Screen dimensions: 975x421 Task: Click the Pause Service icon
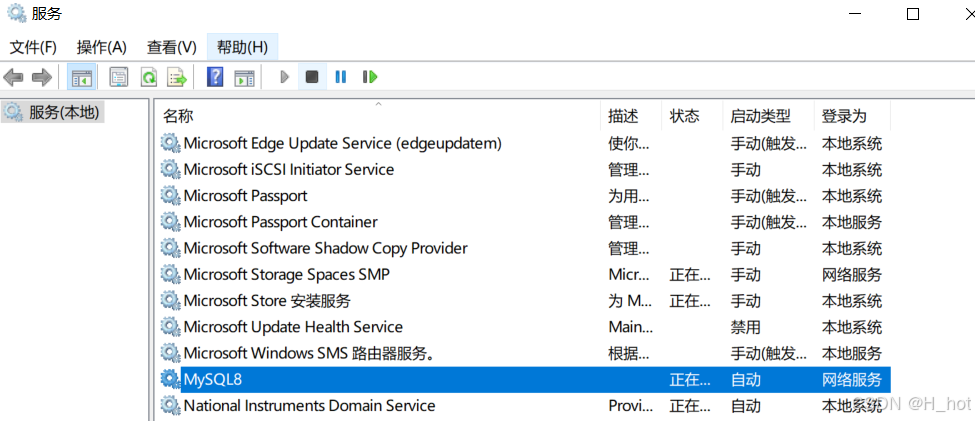341,77
